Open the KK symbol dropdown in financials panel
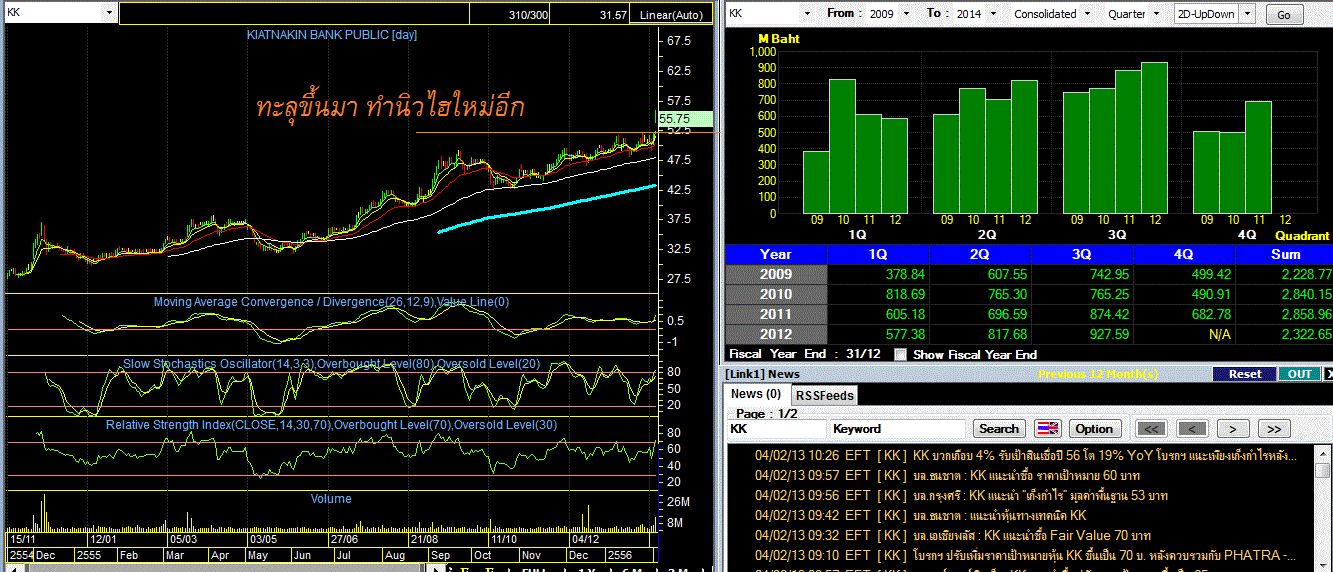 click(807, 14)
